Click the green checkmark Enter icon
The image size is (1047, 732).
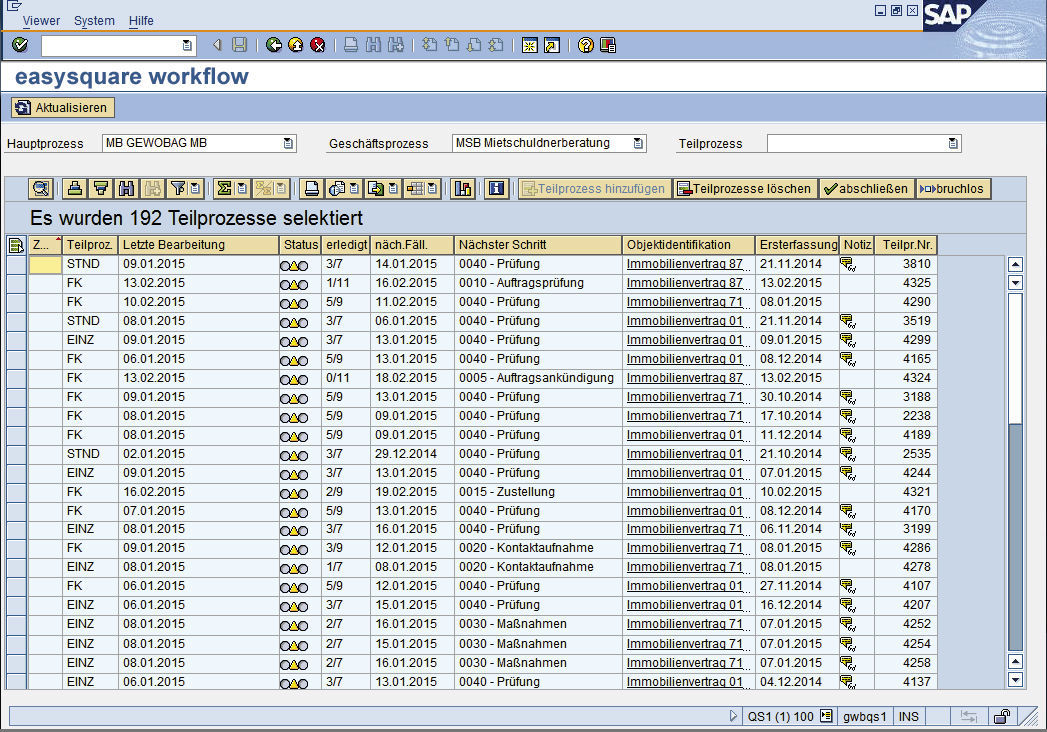[x=18, y=44]
